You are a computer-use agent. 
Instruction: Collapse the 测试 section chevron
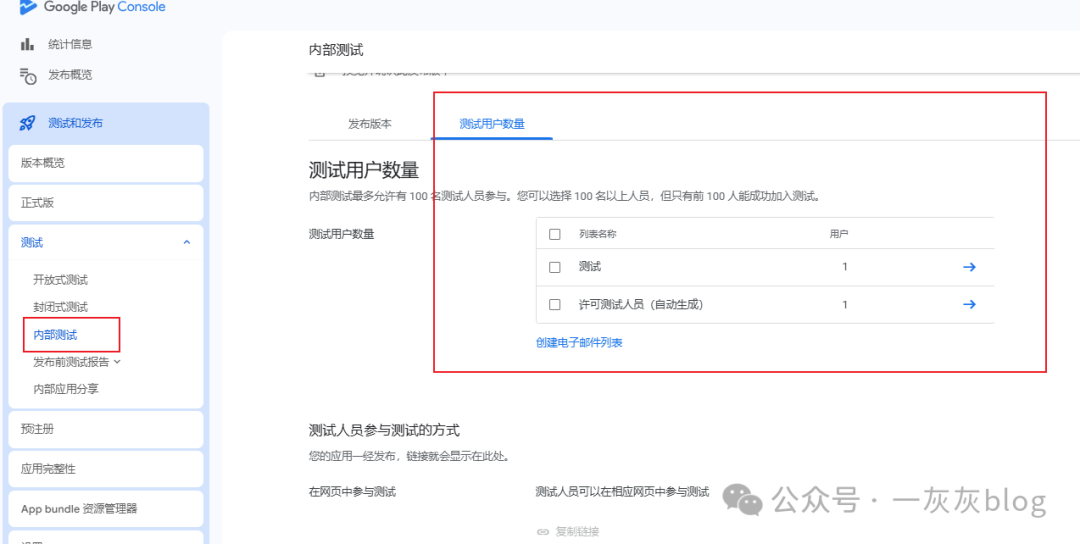[x=187, y=242]
